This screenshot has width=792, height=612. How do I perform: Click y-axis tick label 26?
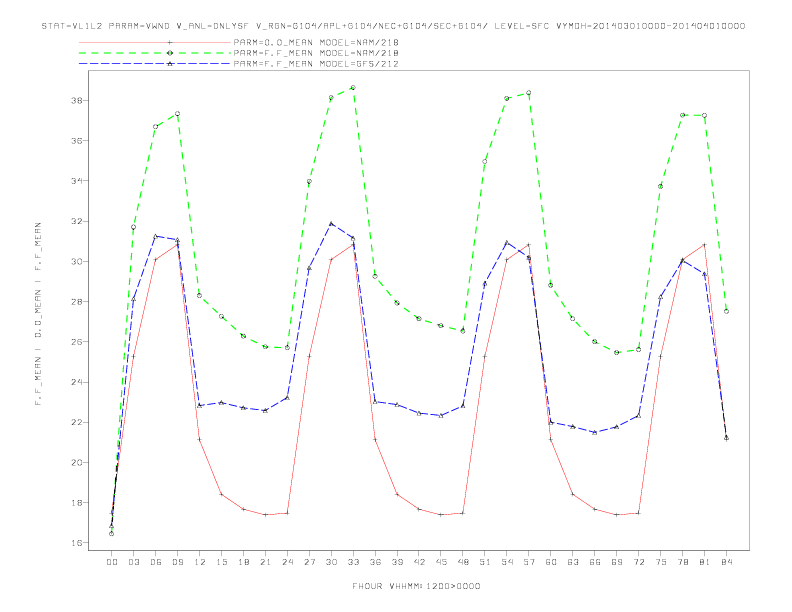[77, 342]
